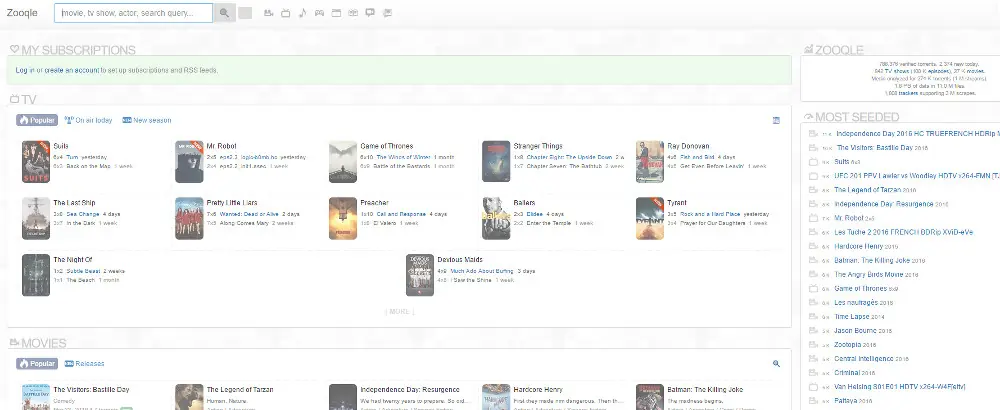
Task: Open the Mr. Robot poster thumbnail
Action: tap(189, 161)
